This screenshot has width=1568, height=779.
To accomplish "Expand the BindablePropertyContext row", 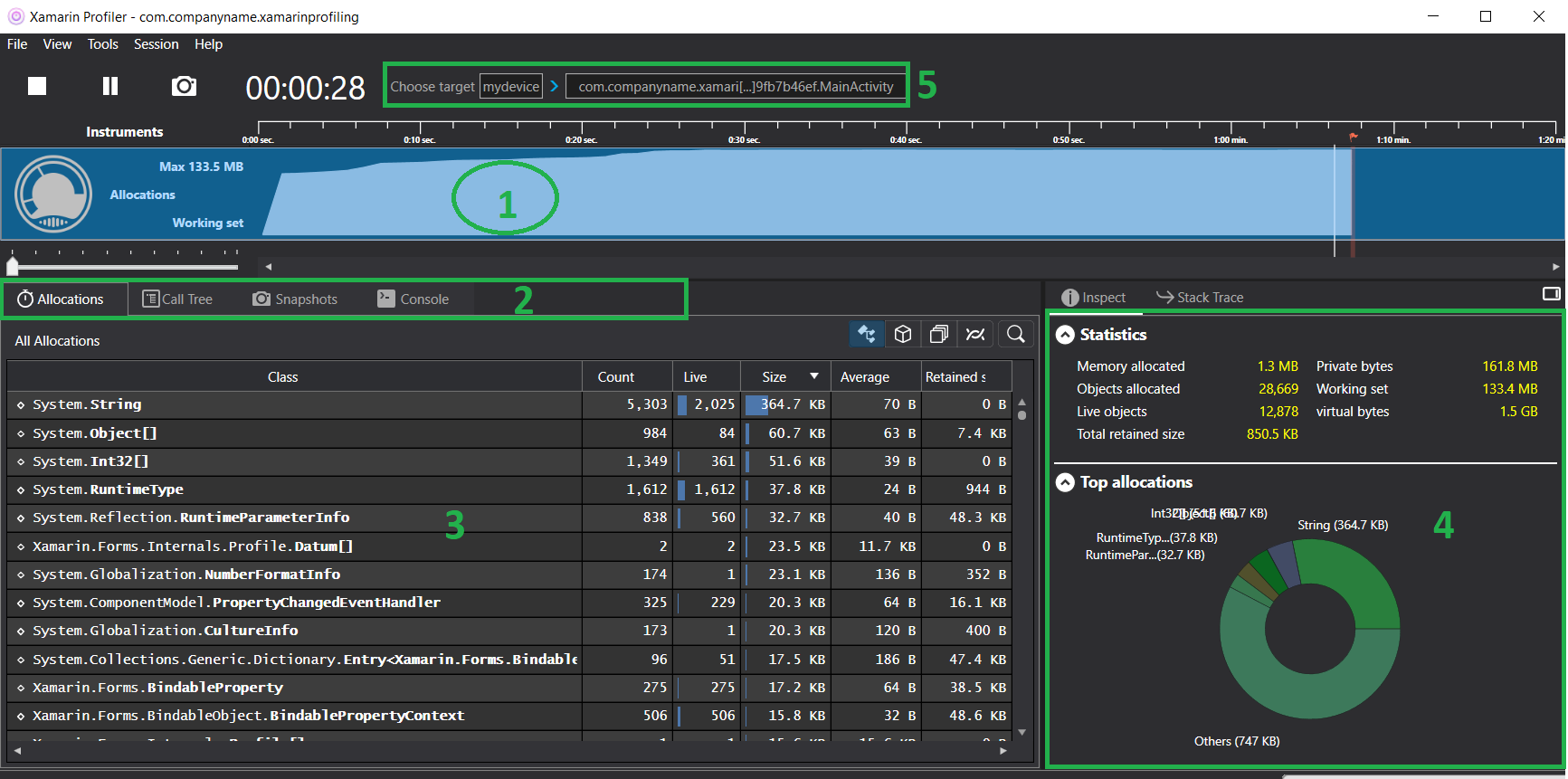I will point(21,716).
